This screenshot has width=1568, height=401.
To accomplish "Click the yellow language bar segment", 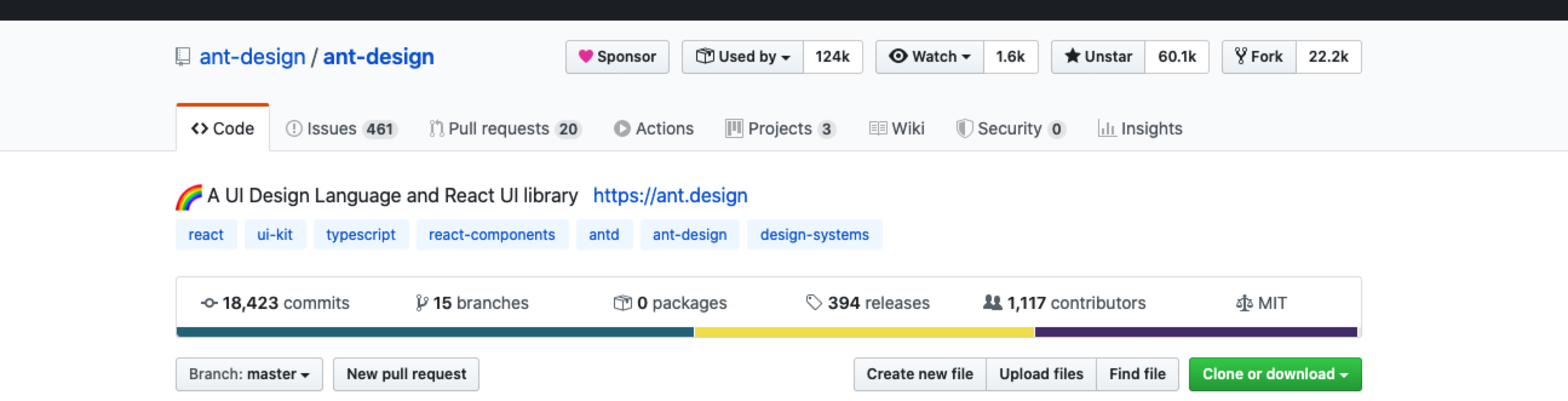I will pyautogui.click(x=865, y=332).
